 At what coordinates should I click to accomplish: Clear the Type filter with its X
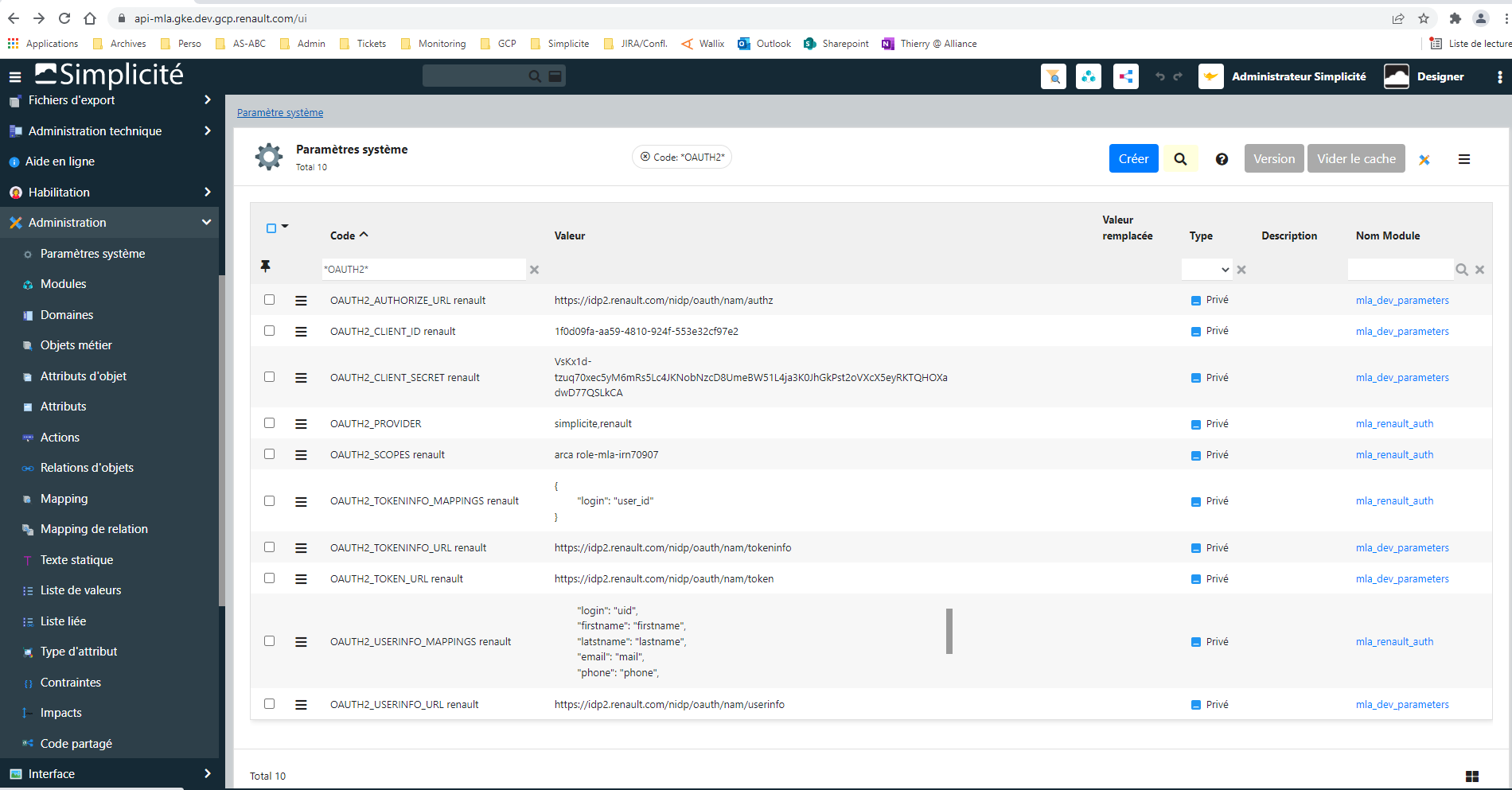[x=1241, y=270]
